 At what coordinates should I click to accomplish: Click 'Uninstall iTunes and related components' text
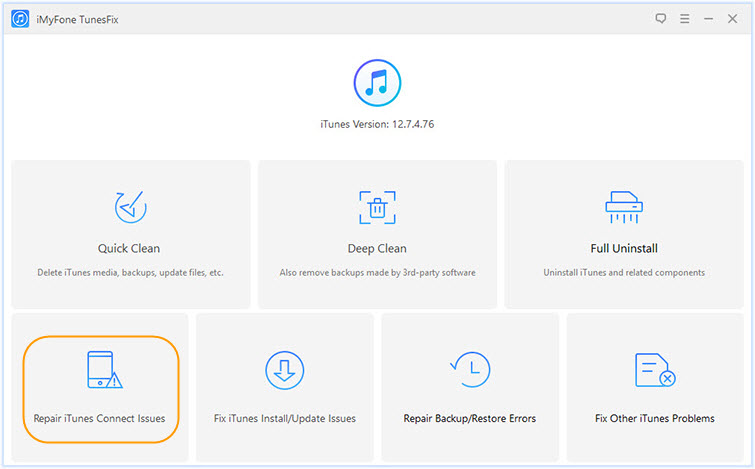point(624,273)
